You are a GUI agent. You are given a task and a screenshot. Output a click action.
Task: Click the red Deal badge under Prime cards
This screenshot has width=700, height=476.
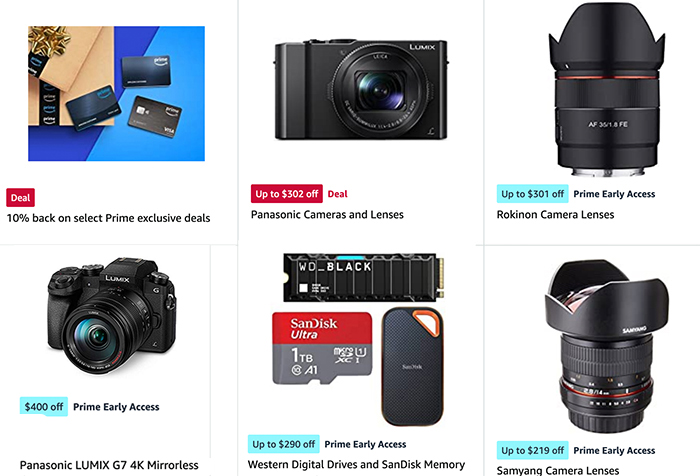point(21,198)
